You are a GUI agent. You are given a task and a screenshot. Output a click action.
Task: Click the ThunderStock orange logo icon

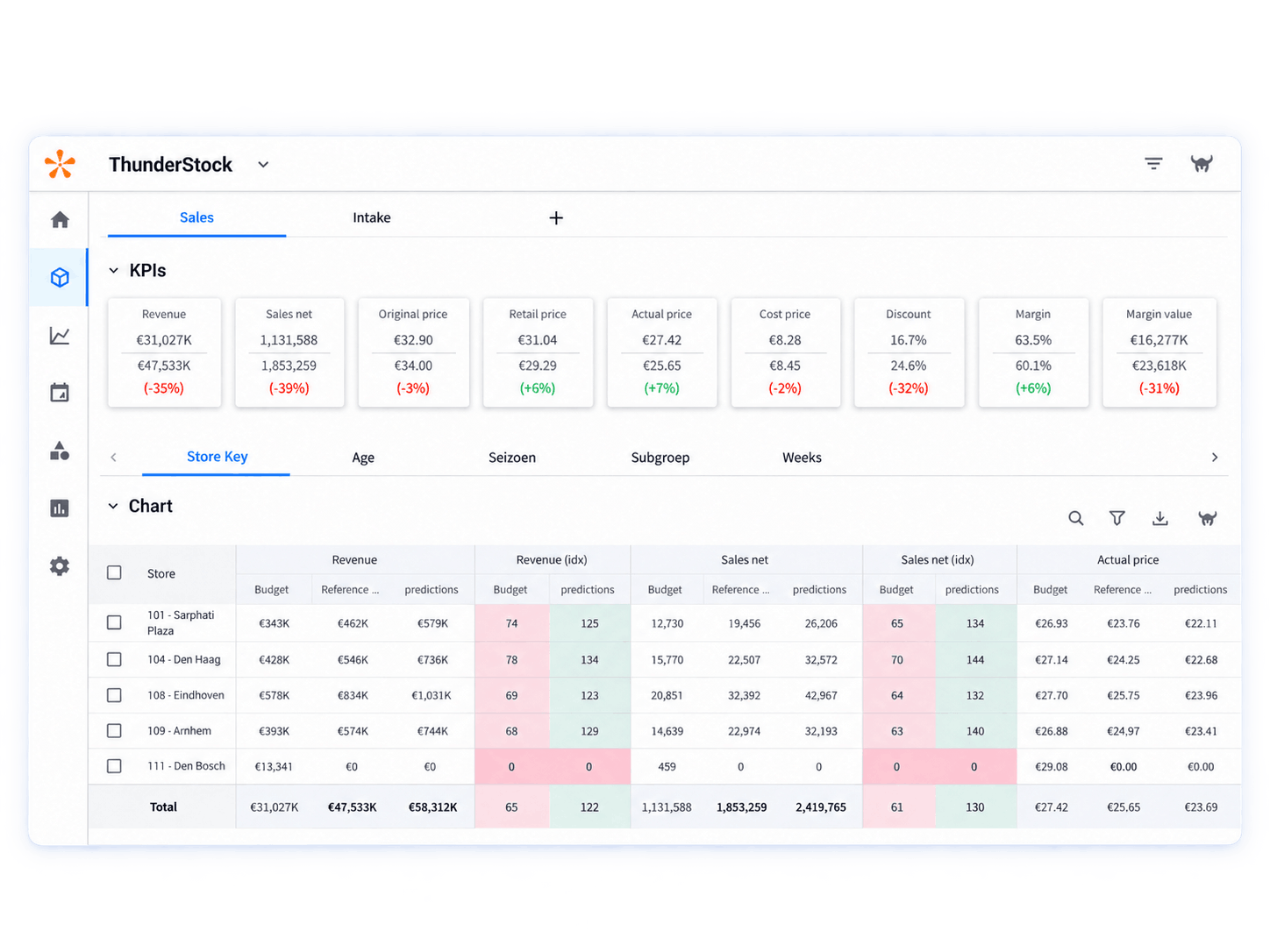point(60,164)
